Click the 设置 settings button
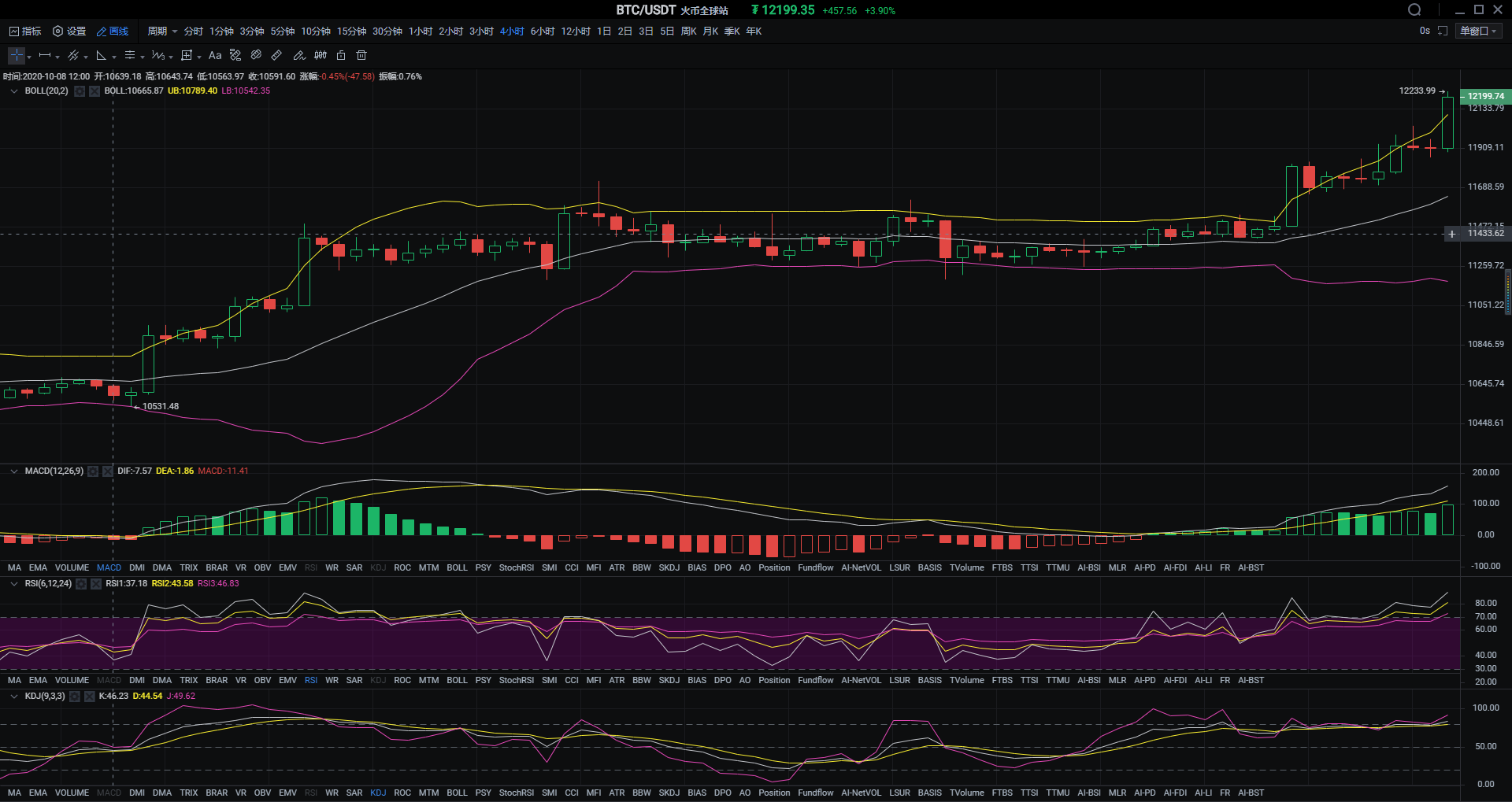This screenshot has height=802, width=1512. pyautogui.click(x=69, y=31)
